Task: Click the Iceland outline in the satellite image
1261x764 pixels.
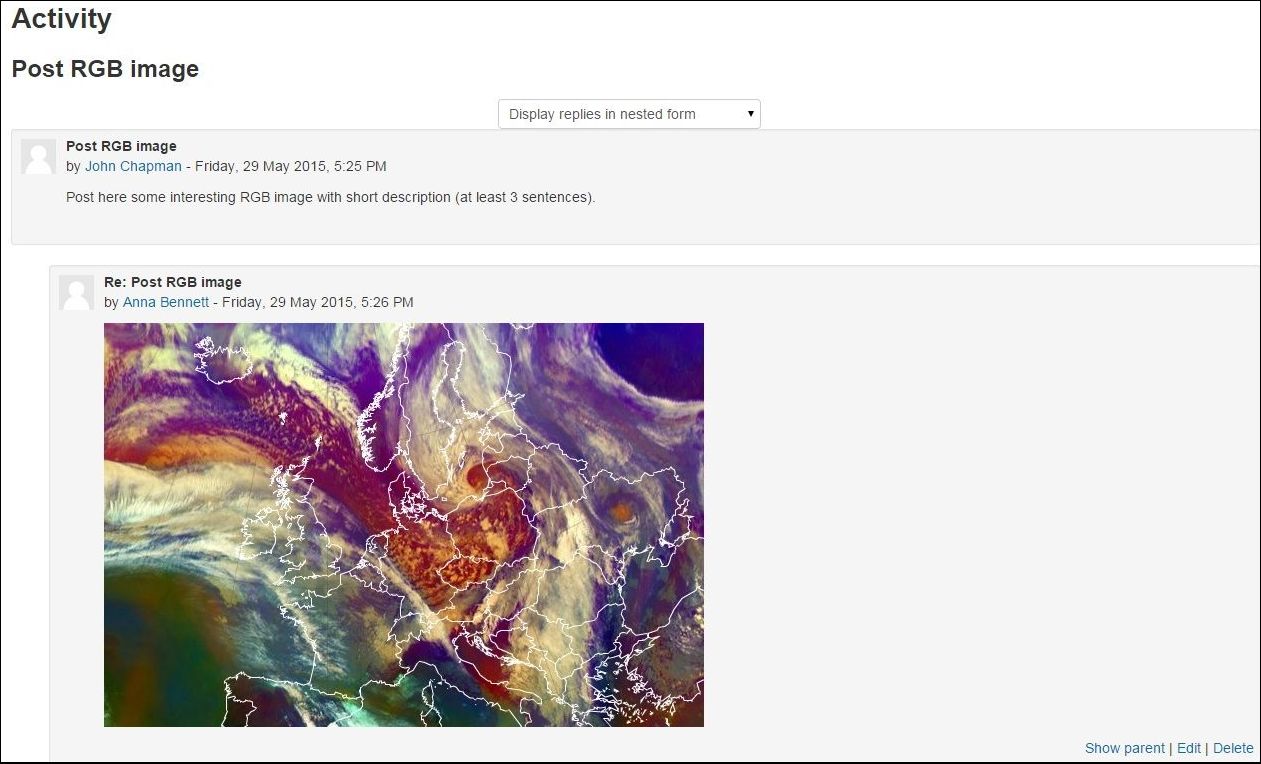Action: coord(222,358)
